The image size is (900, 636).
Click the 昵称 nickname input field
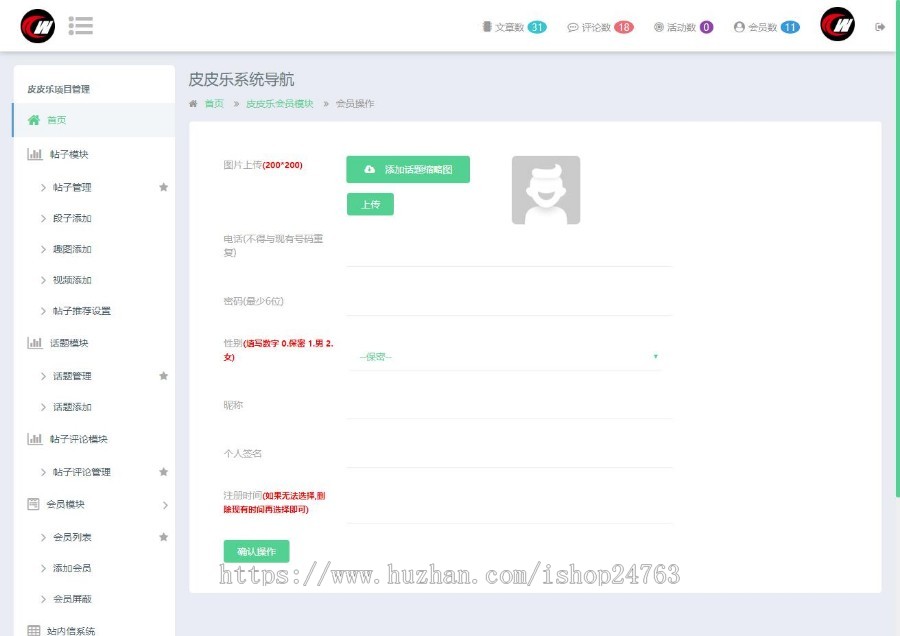(x=508, y=406)
